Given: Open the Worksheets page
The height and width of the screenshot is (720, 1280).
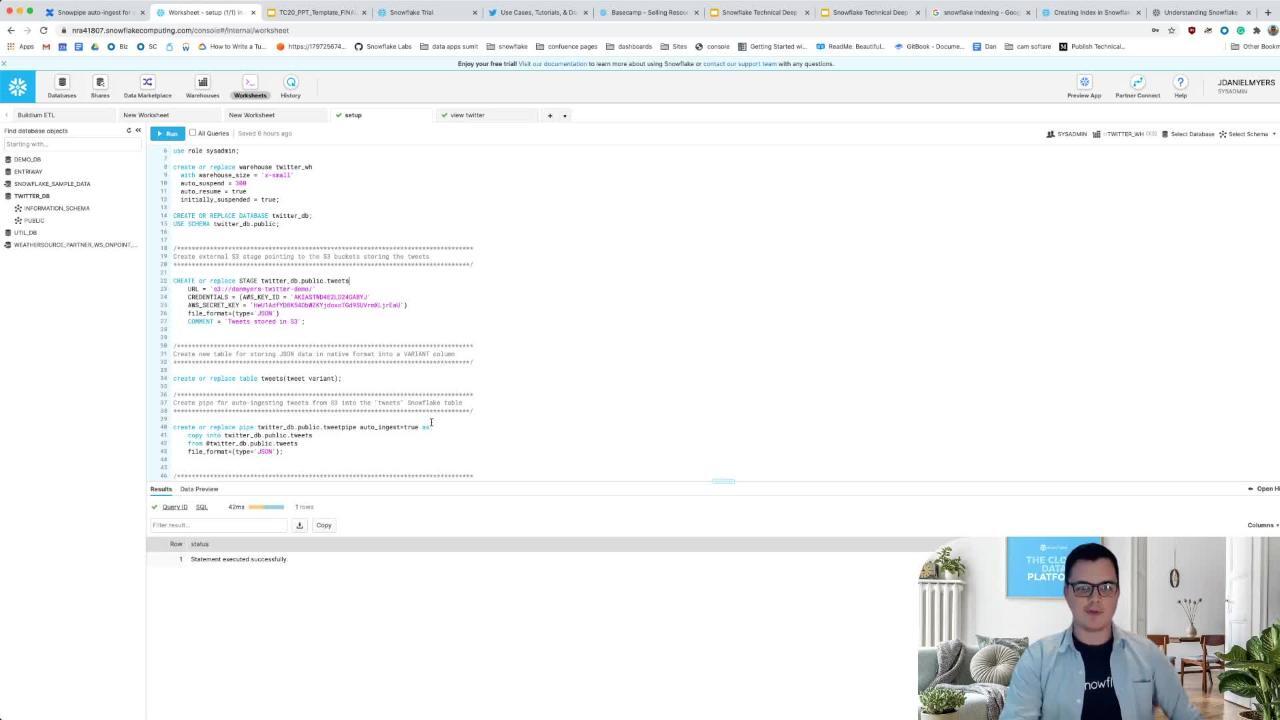Looking at the screenshot, I should pyautogui.click(x=250, y=87).
